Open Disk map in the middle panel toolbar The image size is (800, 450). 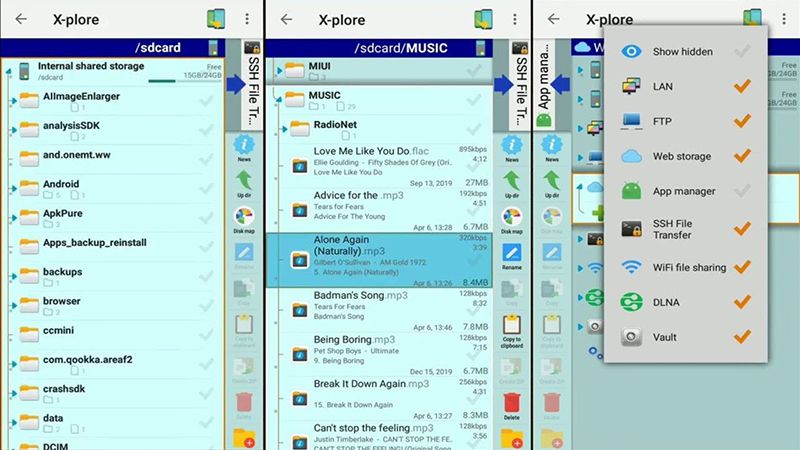[511, 220]
